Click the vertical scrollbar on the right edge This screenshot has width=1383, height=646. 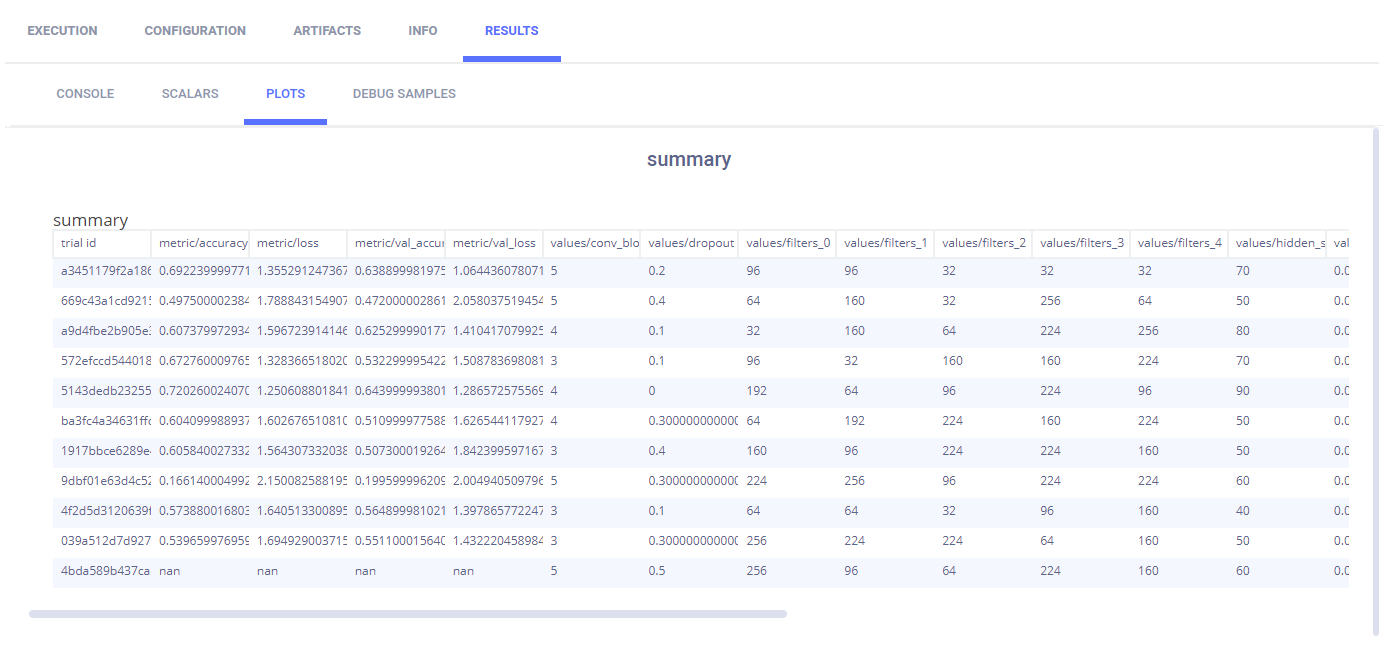pos(1375,380)
